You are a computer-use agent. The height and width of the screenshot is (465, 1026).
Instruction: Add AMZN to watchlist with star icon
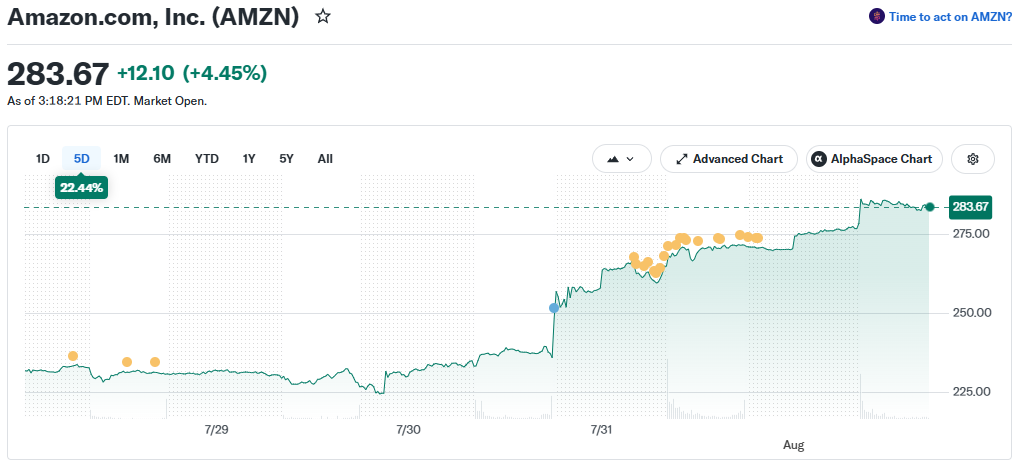(x=323, y=16)
